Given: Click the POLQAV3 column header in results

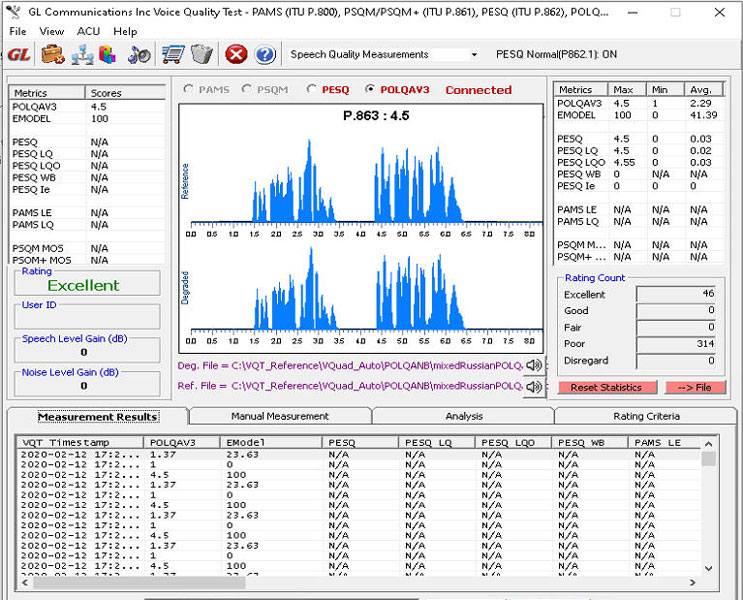Looking at the screenshot, I should (x=182, y=442).
